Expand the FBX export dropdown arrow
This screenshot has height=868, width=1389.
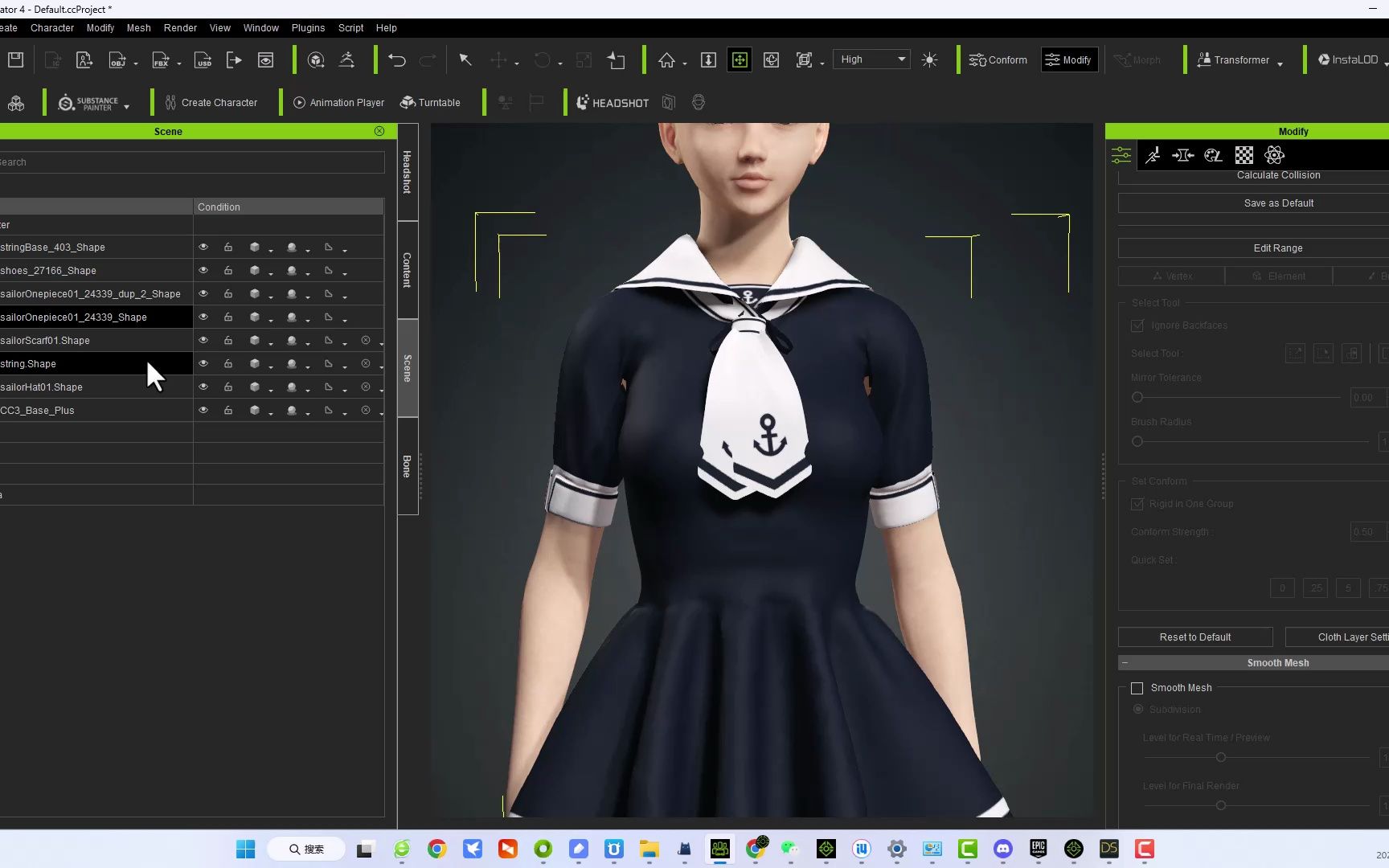[x=178, y=63]
